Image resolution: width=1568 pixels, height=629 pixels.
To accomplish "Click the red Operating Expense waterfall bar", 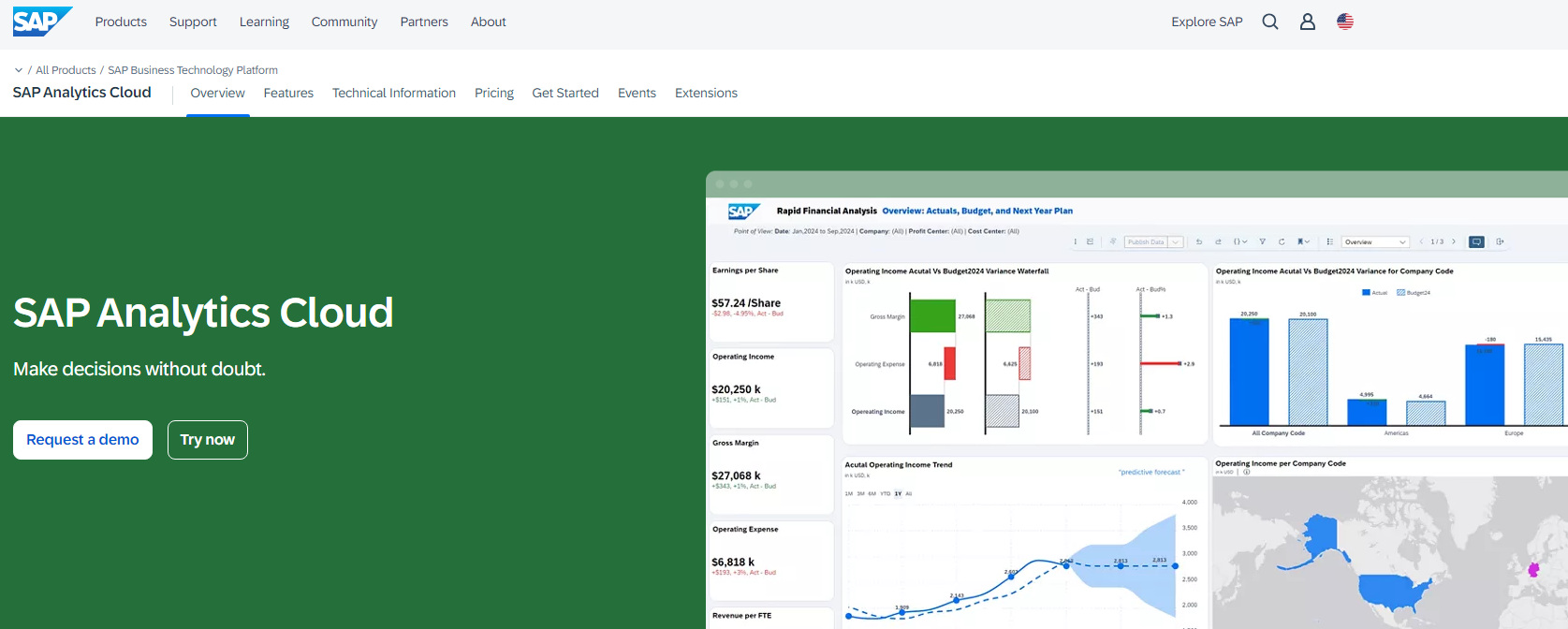I will tap(949, 363).
